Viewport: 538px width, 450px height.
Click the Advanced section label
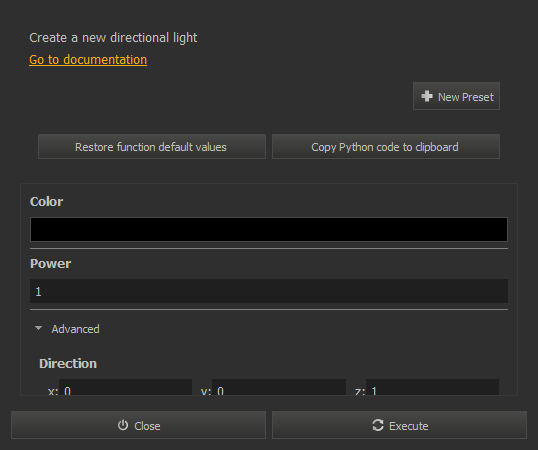click(75, 329)
